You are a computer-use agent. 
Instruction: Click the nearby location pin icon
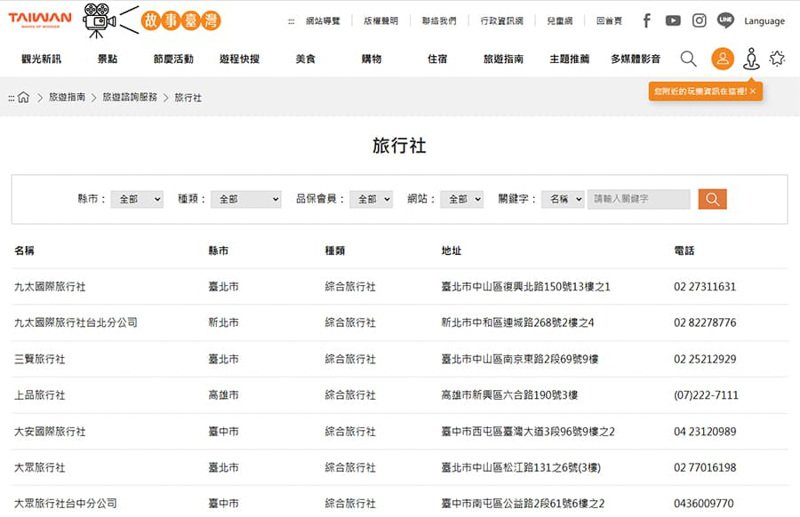751,59
